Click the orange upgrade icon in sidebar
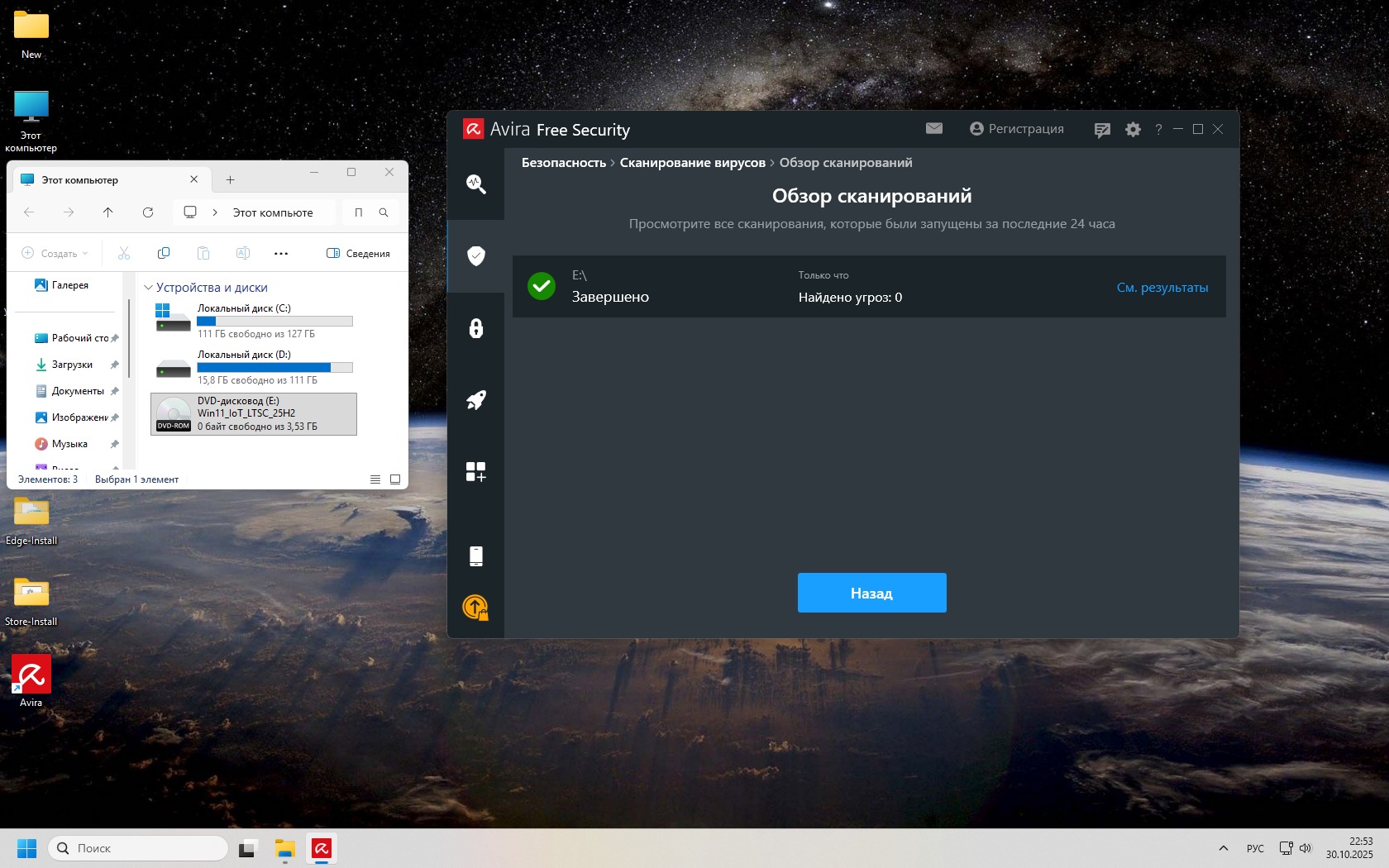The image size is (1389, 868). pos(475,608)
